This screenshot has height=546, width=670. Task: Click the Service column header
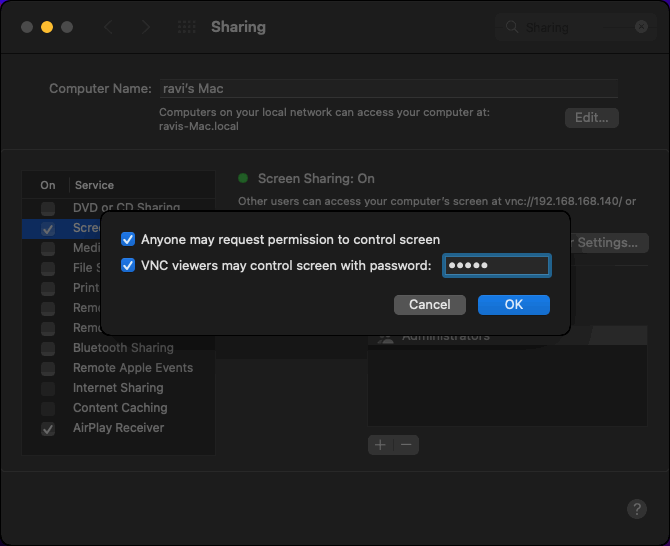click(94, 185)
